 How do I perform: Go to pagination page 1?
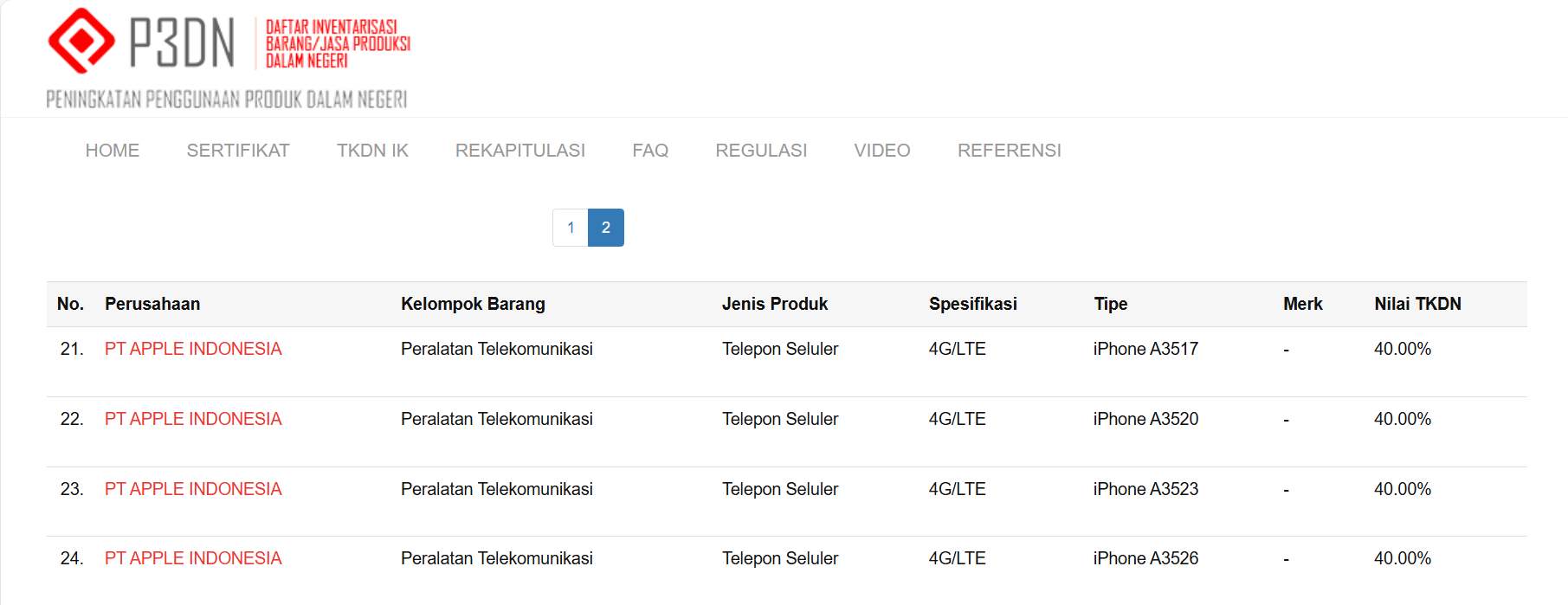571,228
